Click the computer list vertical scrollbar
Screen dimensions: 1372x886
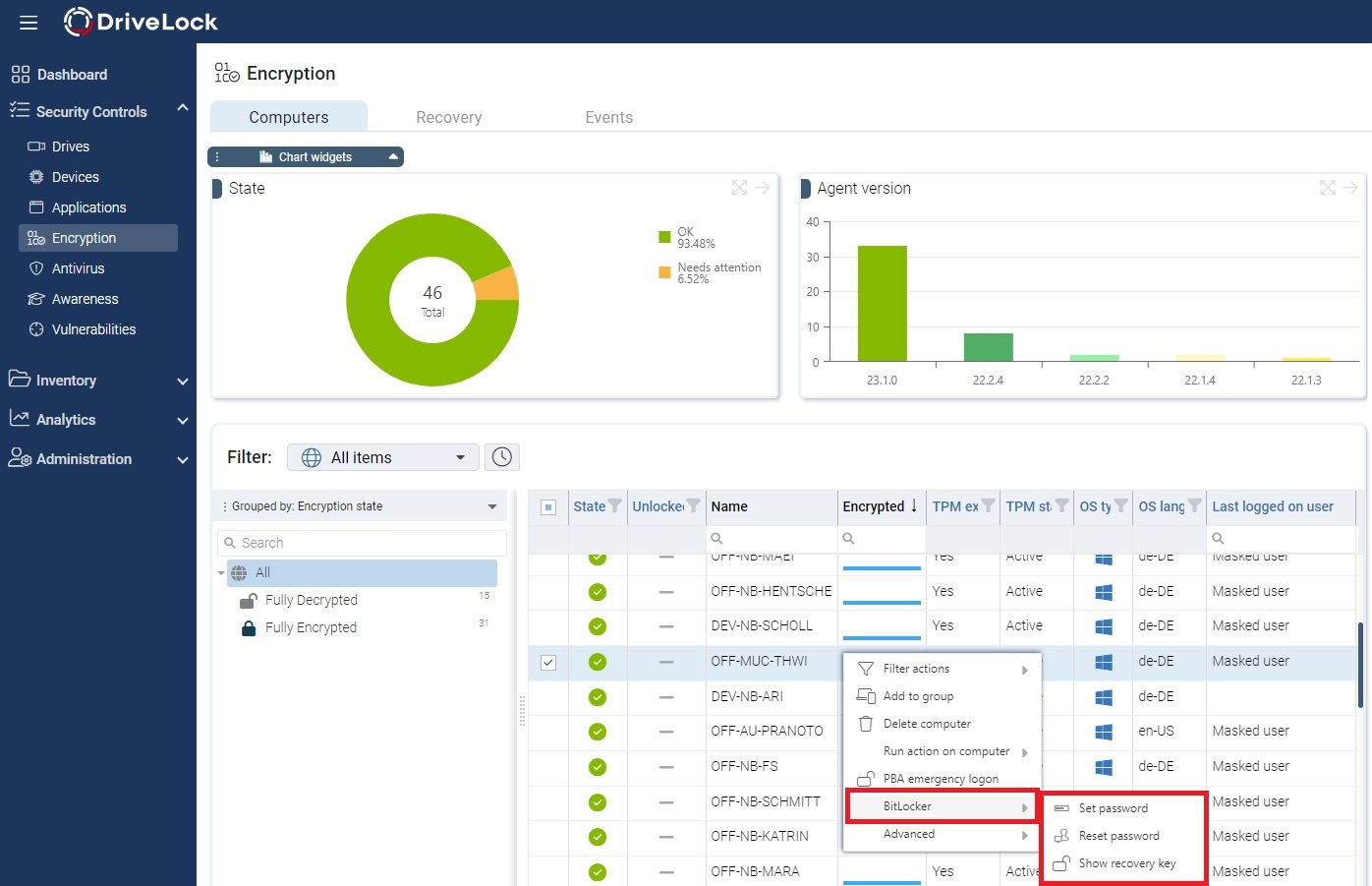pos(1360,665)
